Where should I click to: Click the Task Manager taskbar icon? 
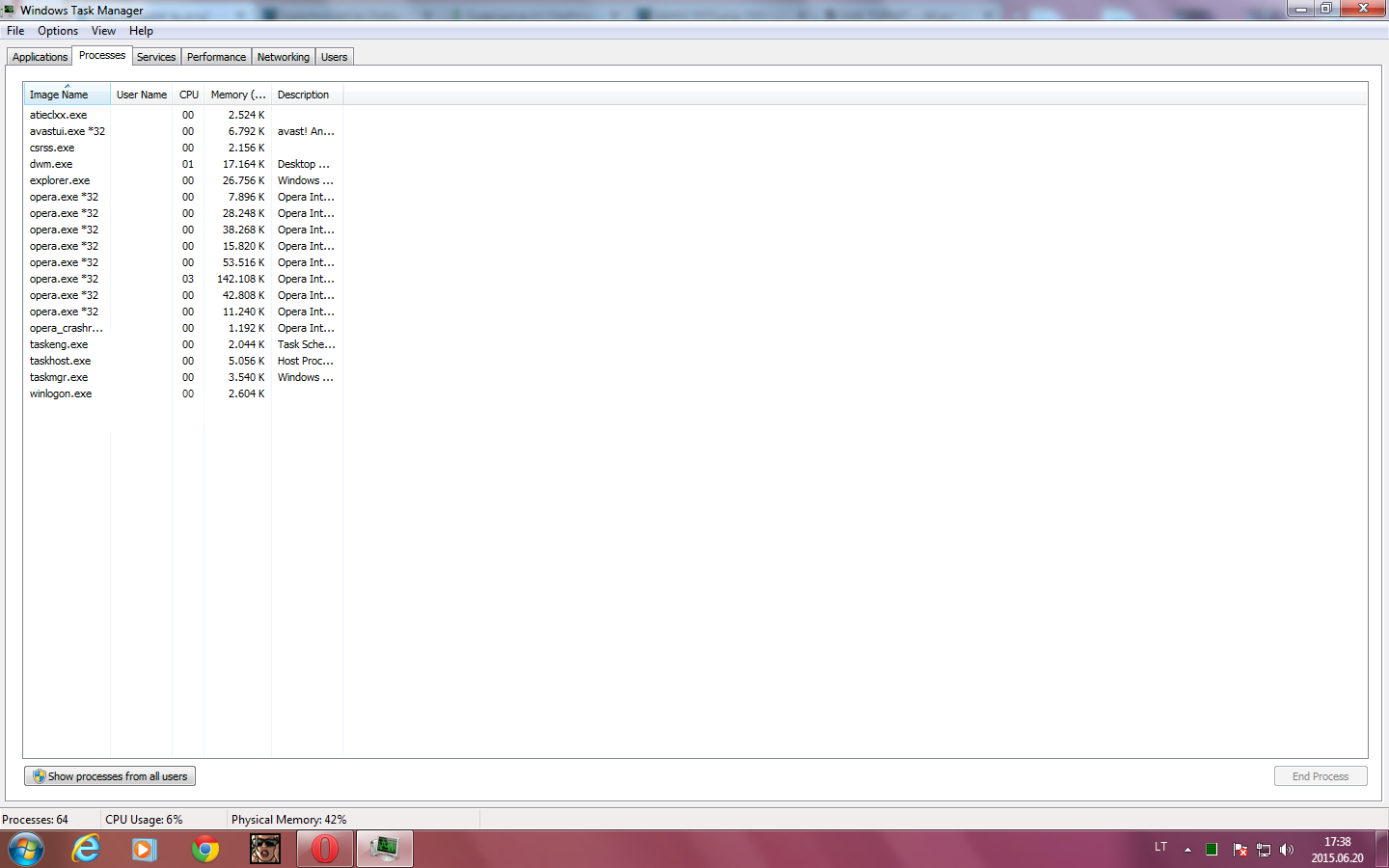click(385, 850)
